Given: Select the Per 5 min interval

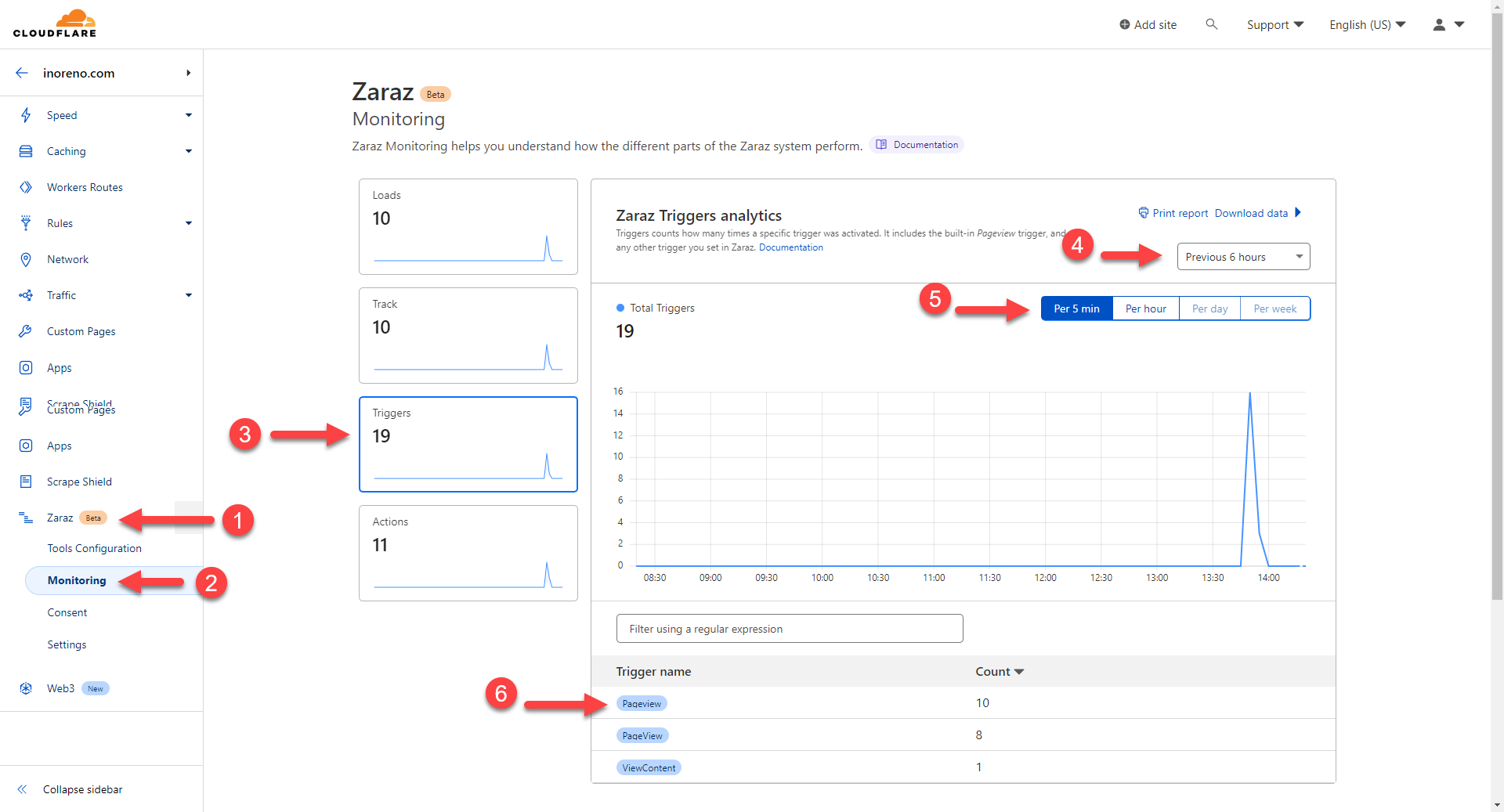Looking at the screenshot, I should pyautogui.click(x=1076, y=309).
